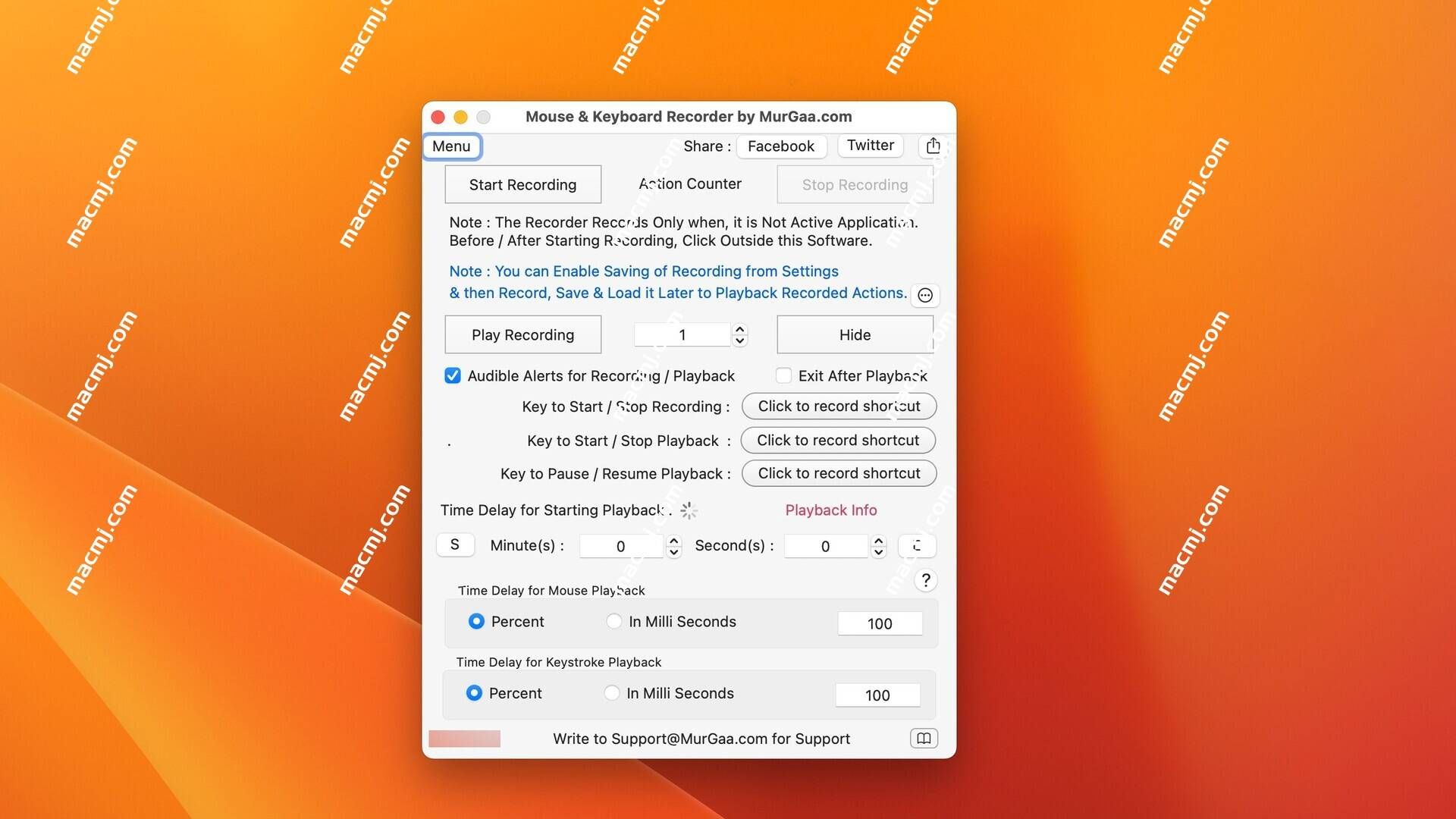The image size is (1456, 819).
Task: Click the ellipsis more-options icon
Action: coord(925,295)
